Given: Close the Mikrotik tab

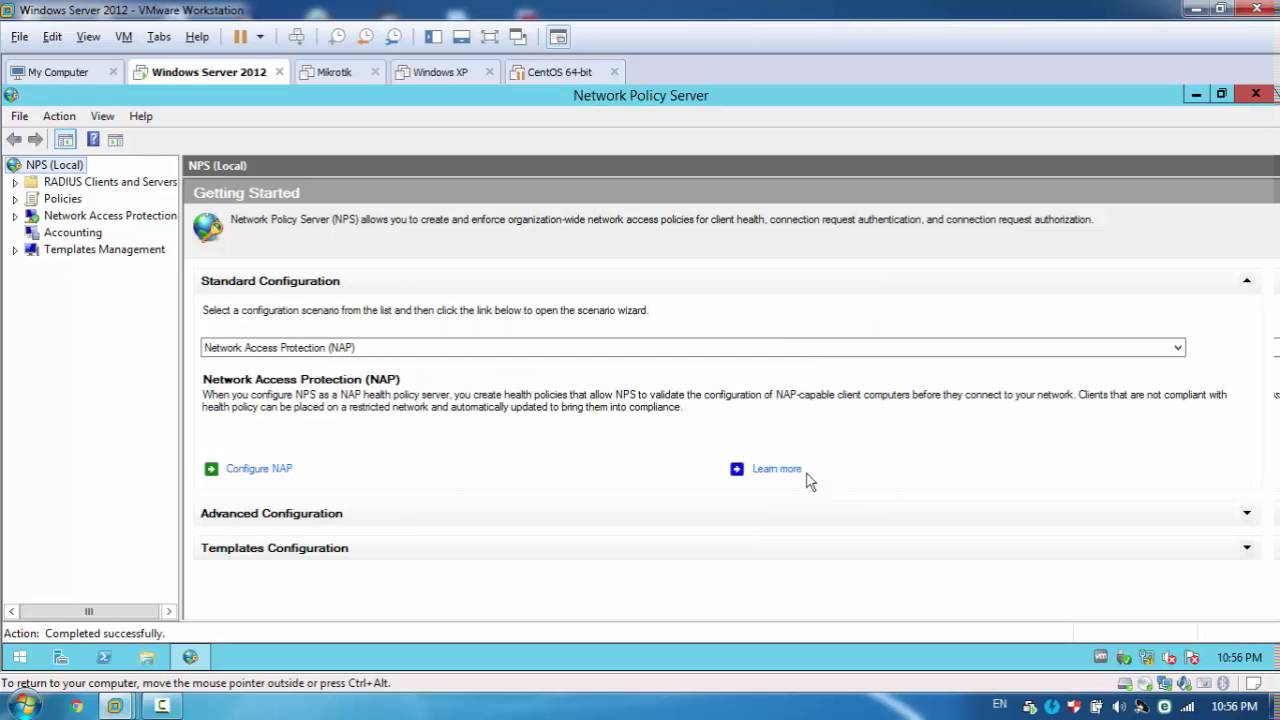Looking at the screenshot, I should (x=375, y=72).
